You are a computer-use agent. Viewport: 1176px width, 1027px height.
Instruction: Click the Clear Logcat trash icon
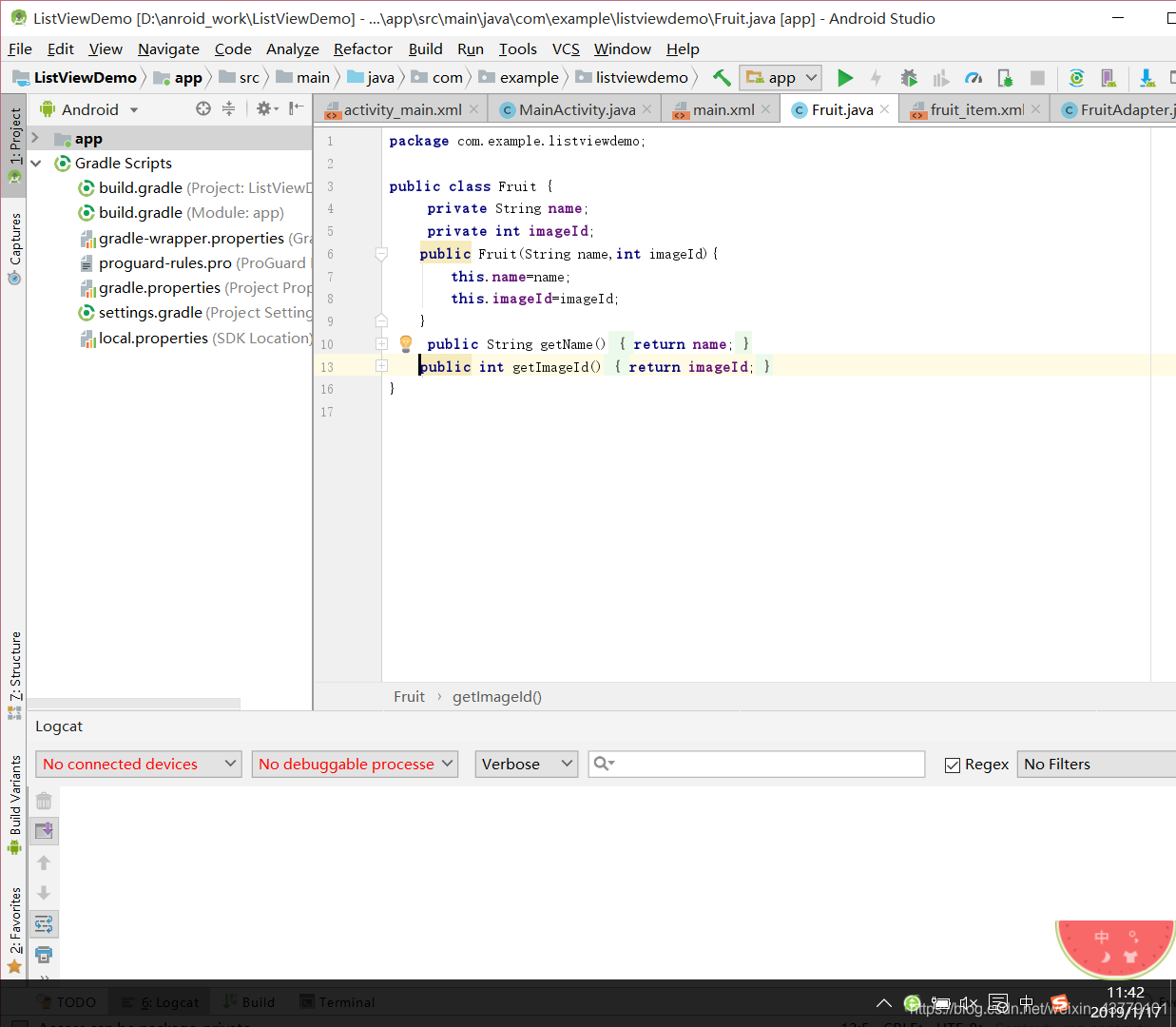[x=44, y=801]
